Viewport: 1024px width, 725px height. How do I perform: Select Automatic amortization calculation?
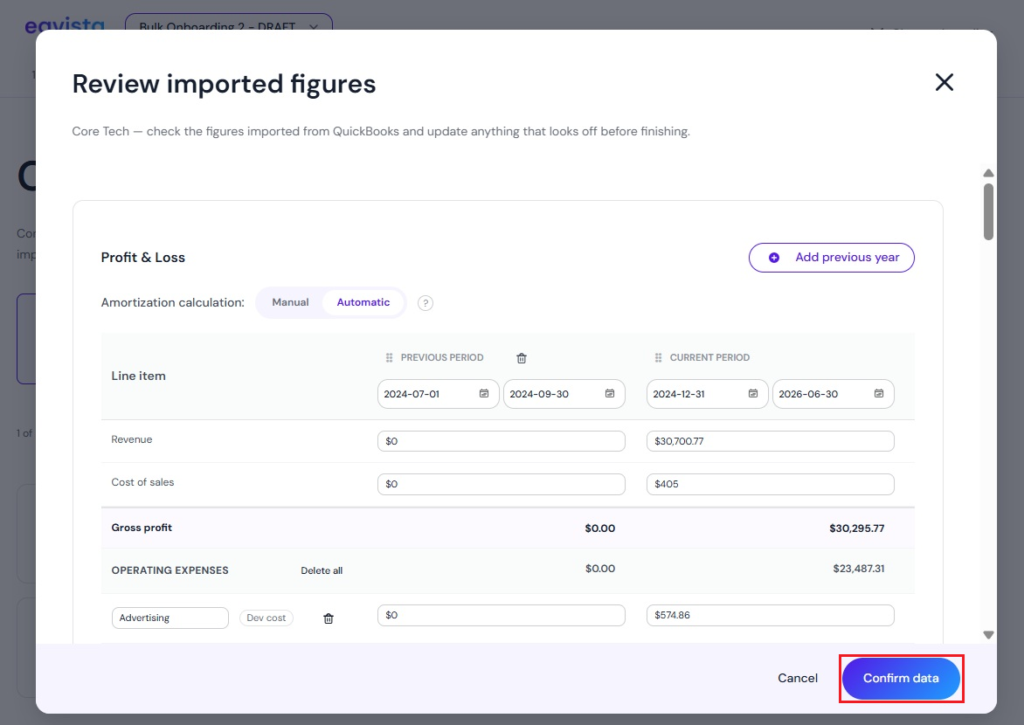[x=363, y=302]
